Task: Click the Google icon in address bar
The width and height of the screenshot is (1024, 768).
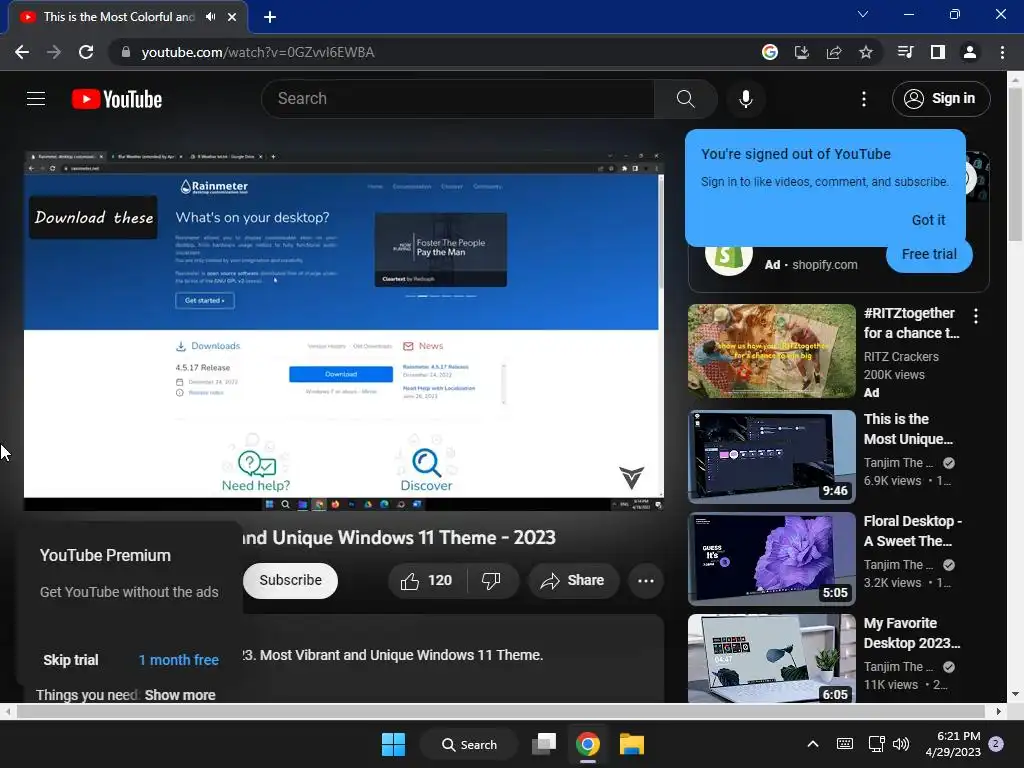Action: click(x=769, y=52)
